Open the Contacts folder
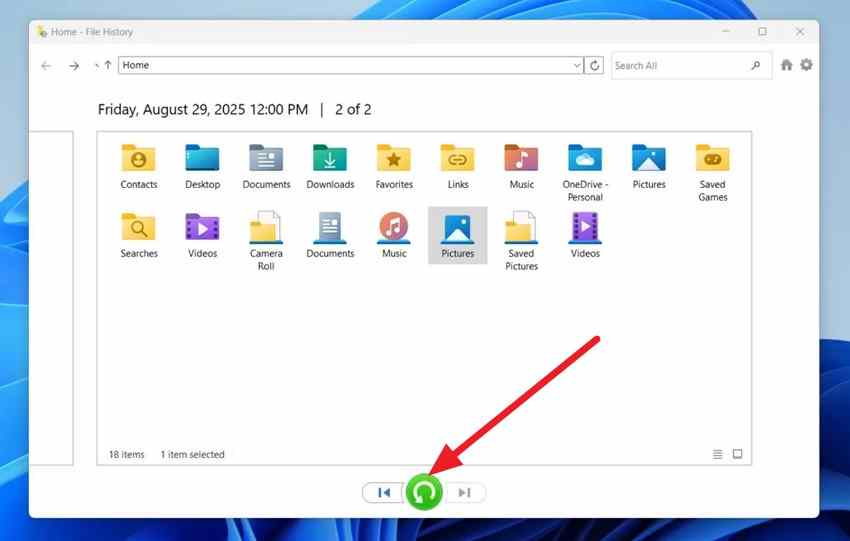 click(x=139, y=166)
